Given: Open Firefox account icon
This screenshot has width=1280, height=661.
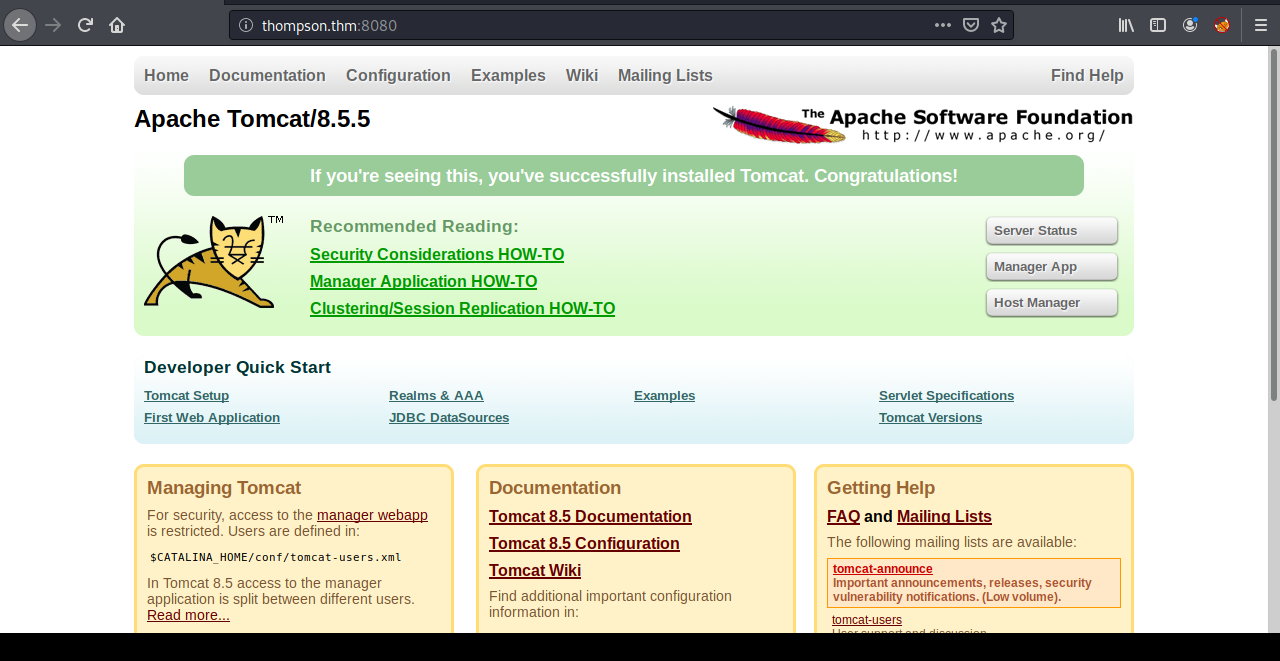Looking at the screenshot, I should point(1190,25).
